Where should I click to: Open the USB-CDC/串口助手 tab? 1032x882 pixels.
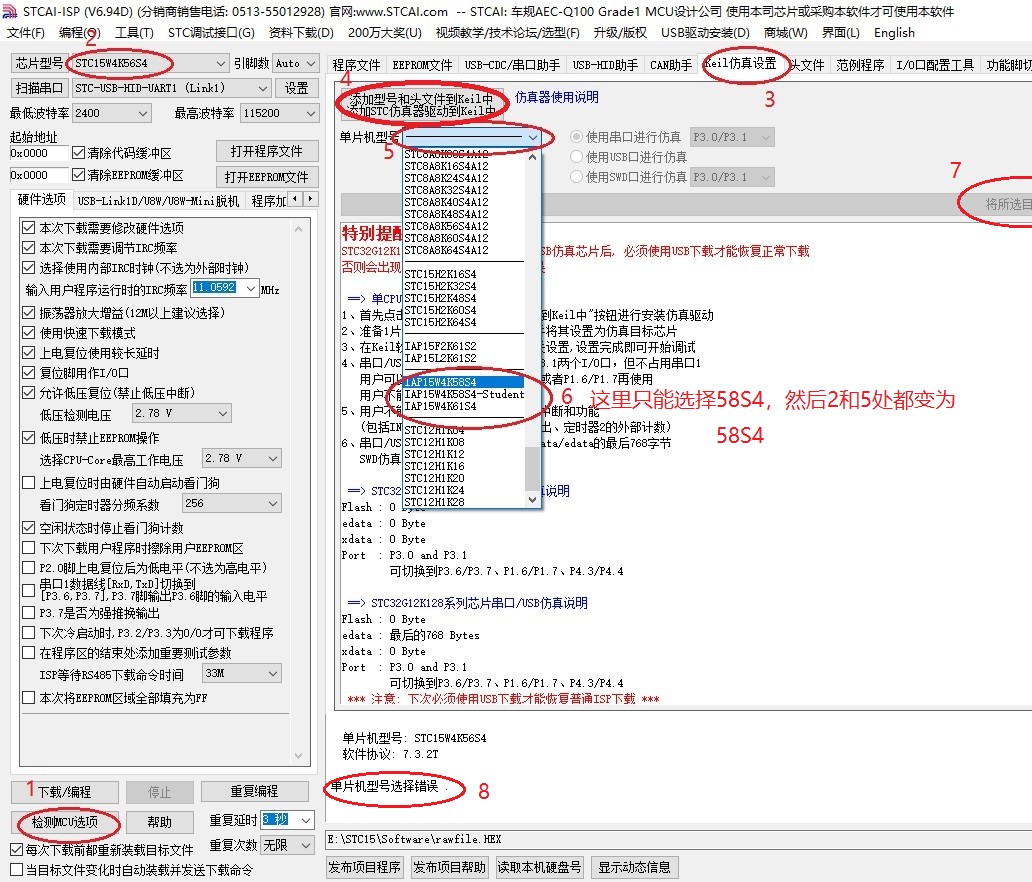tap(512, 65)
